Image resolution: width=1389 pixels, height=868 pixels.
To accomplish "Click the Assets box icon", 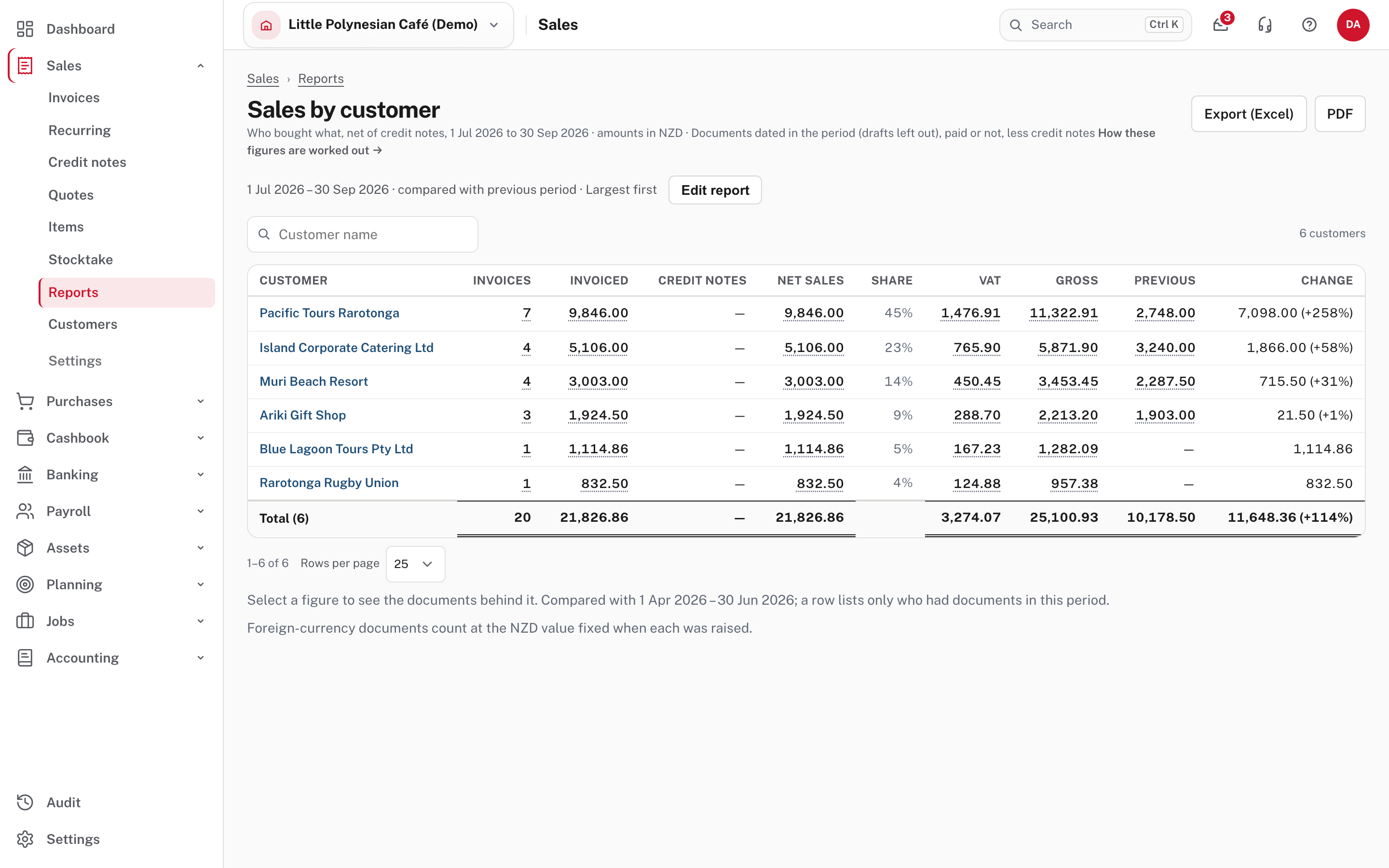I will pyautogui.click(x=25, y=548).
